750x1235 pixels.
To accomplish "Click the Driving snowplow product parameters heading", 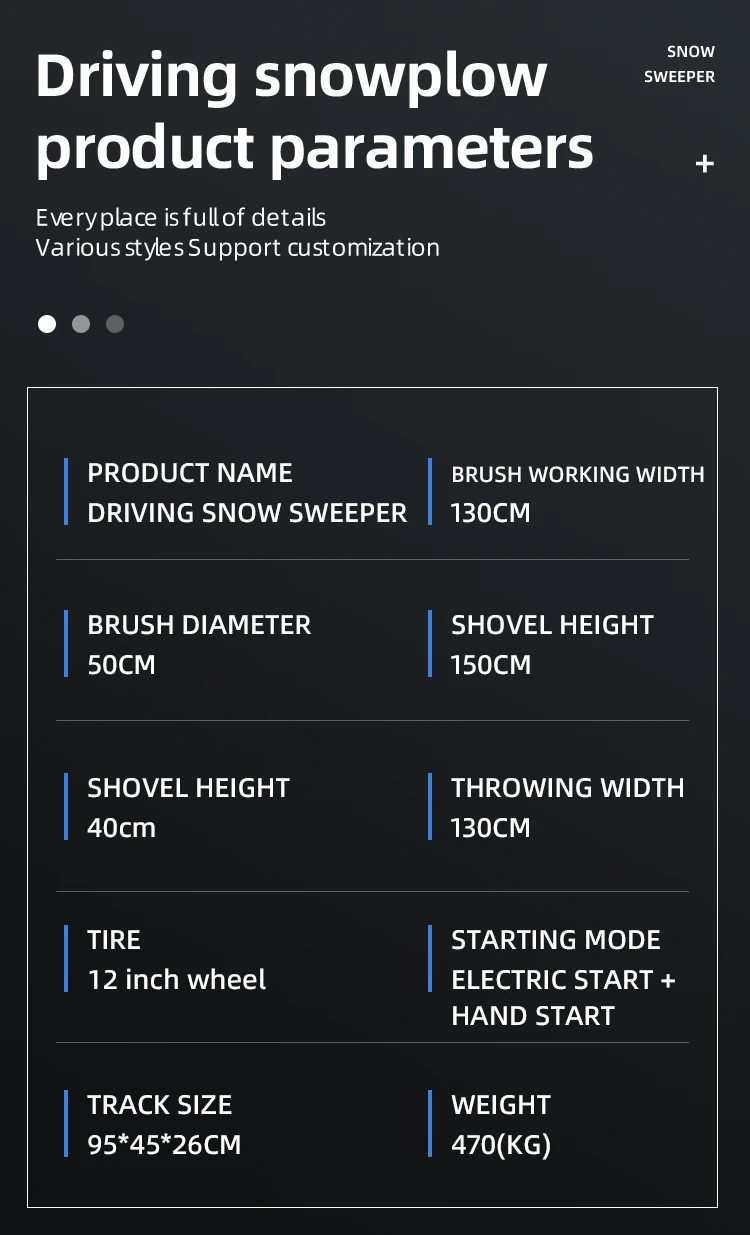I will [x=314, y=110].
